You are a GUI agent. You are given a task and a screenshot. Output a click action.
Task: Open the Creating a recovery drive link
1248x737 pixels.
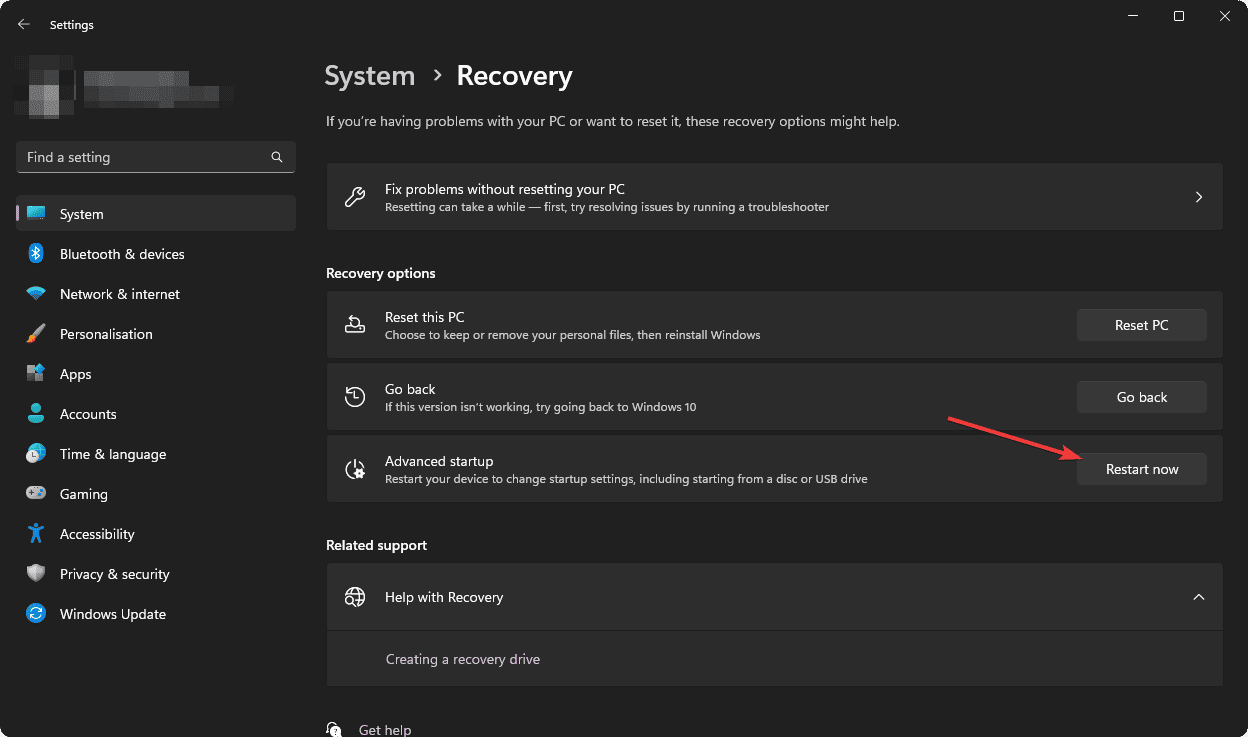pos(462,658)
